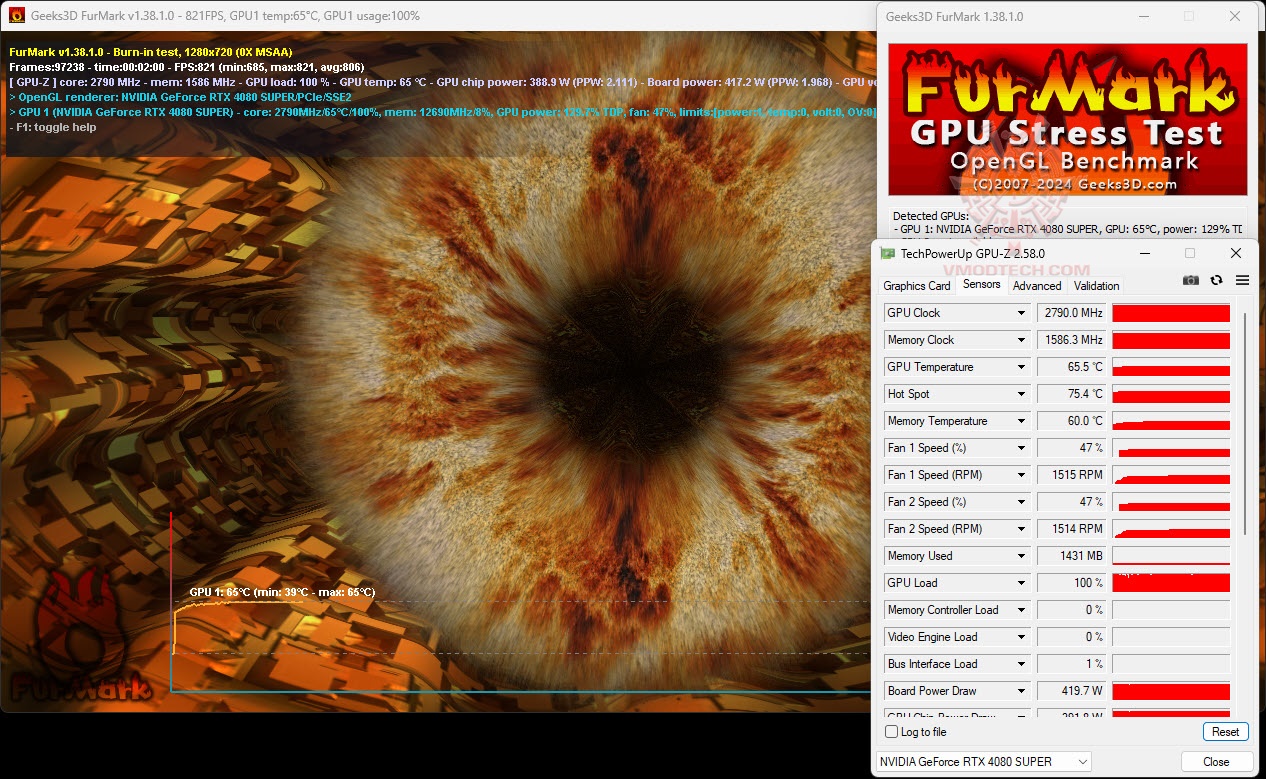Image resolution: width=1266 pixels, height=779 pixels.
Task: Expand the Fan 1 Speed (RPM) dropdown
Action: 1021,475
